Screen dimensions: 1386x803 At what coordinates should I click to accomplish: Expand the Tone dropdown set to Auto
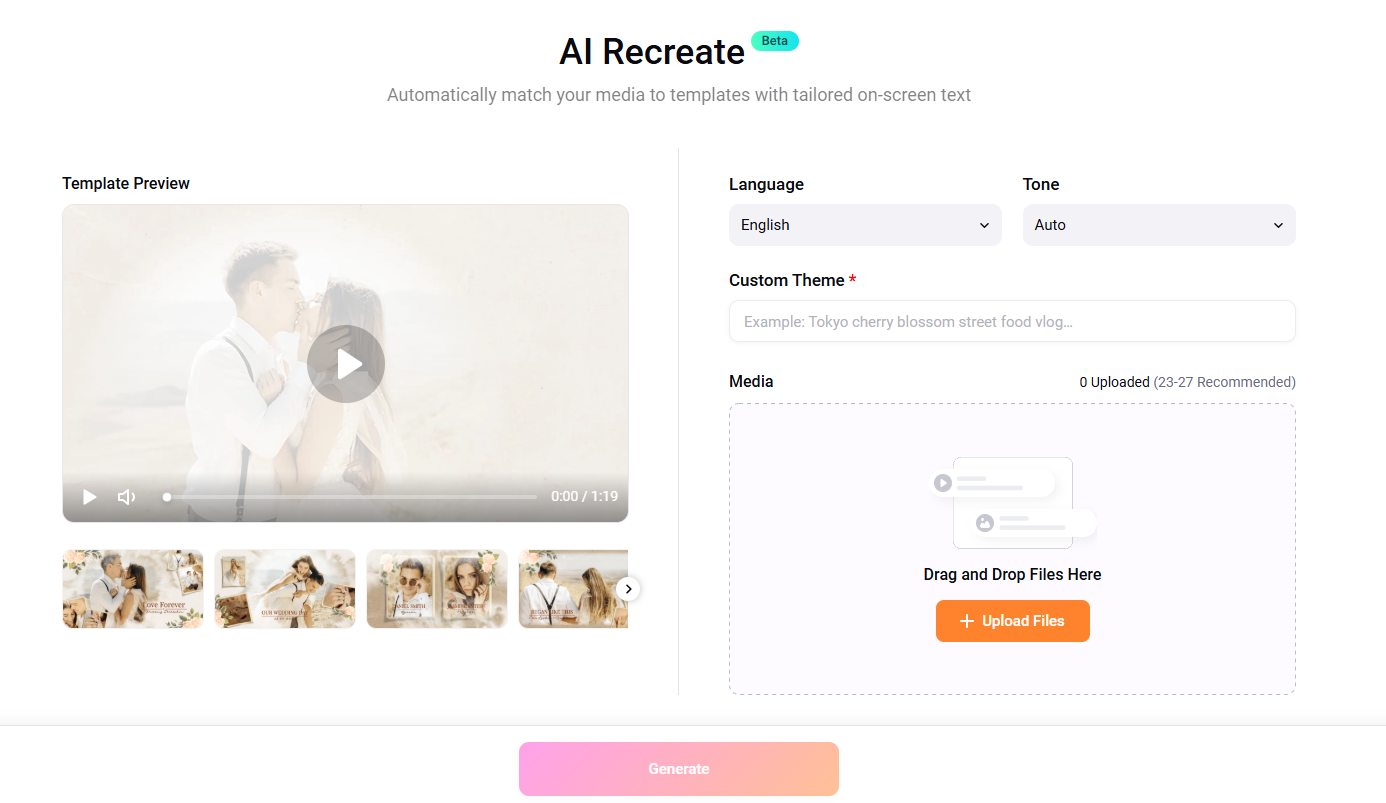[1158, 225]
